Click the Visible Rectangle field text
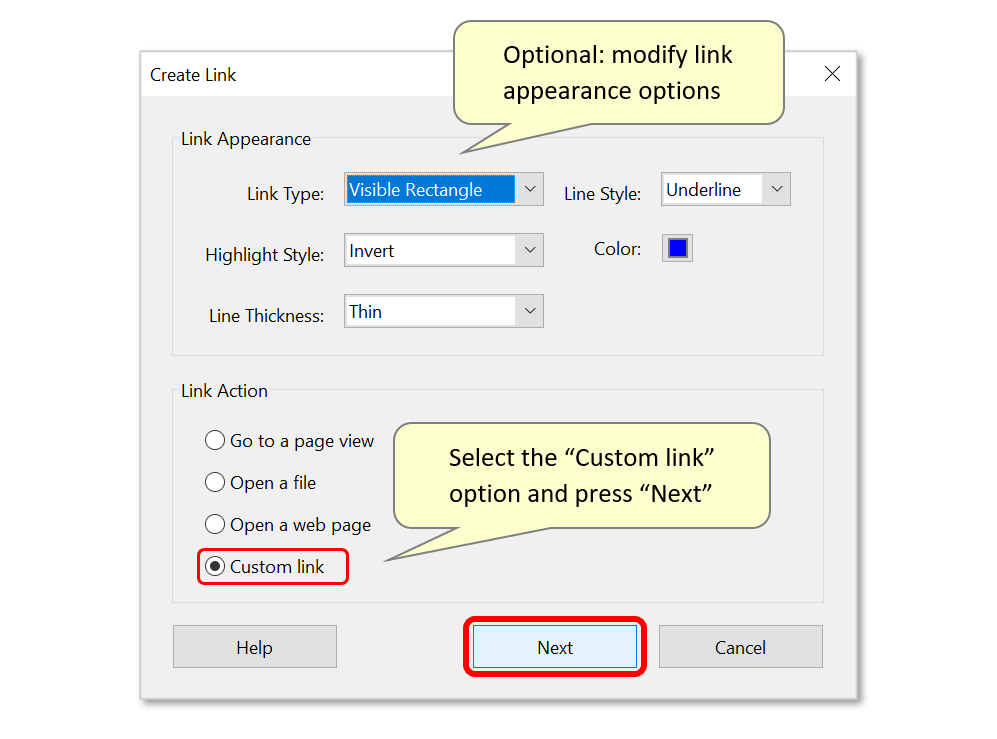 pyautogui.click(x=415, y=190)
